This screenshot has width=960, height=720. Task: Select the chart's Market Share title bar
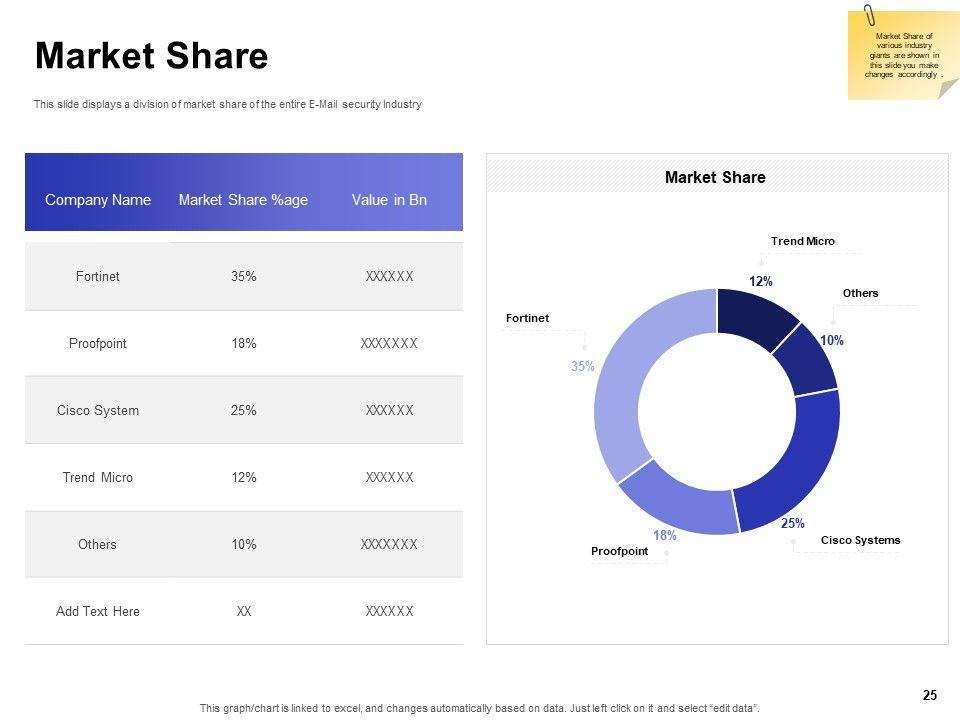715,177
